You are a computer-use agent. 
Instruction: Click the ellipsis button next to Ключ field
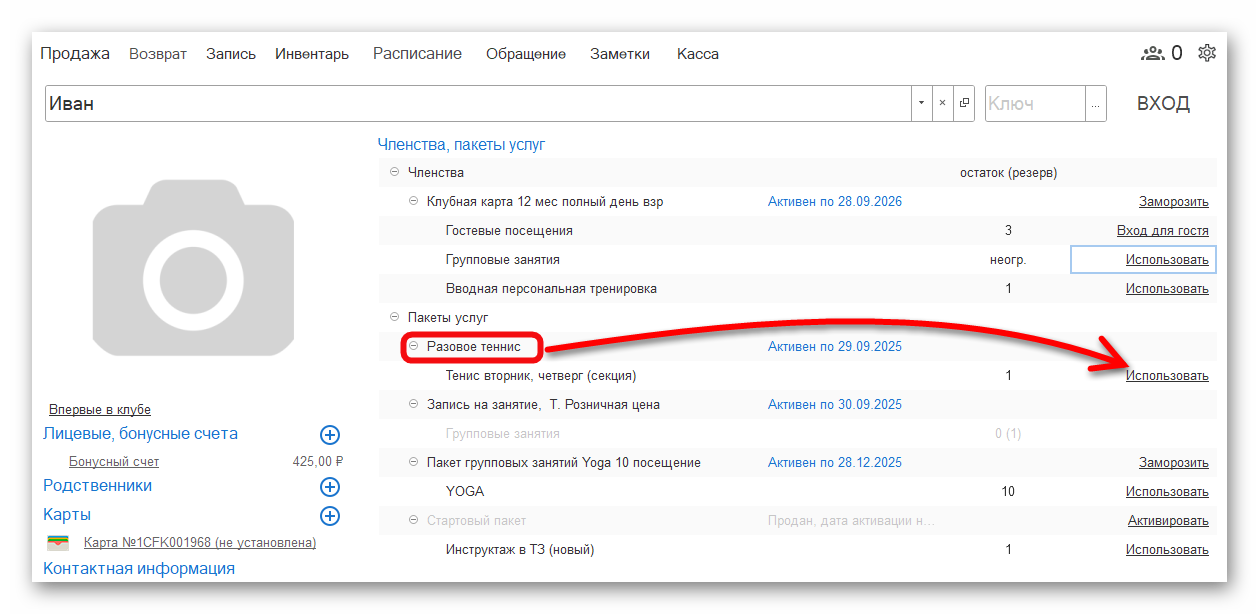pyautogui.click(x=1096, y=103)
